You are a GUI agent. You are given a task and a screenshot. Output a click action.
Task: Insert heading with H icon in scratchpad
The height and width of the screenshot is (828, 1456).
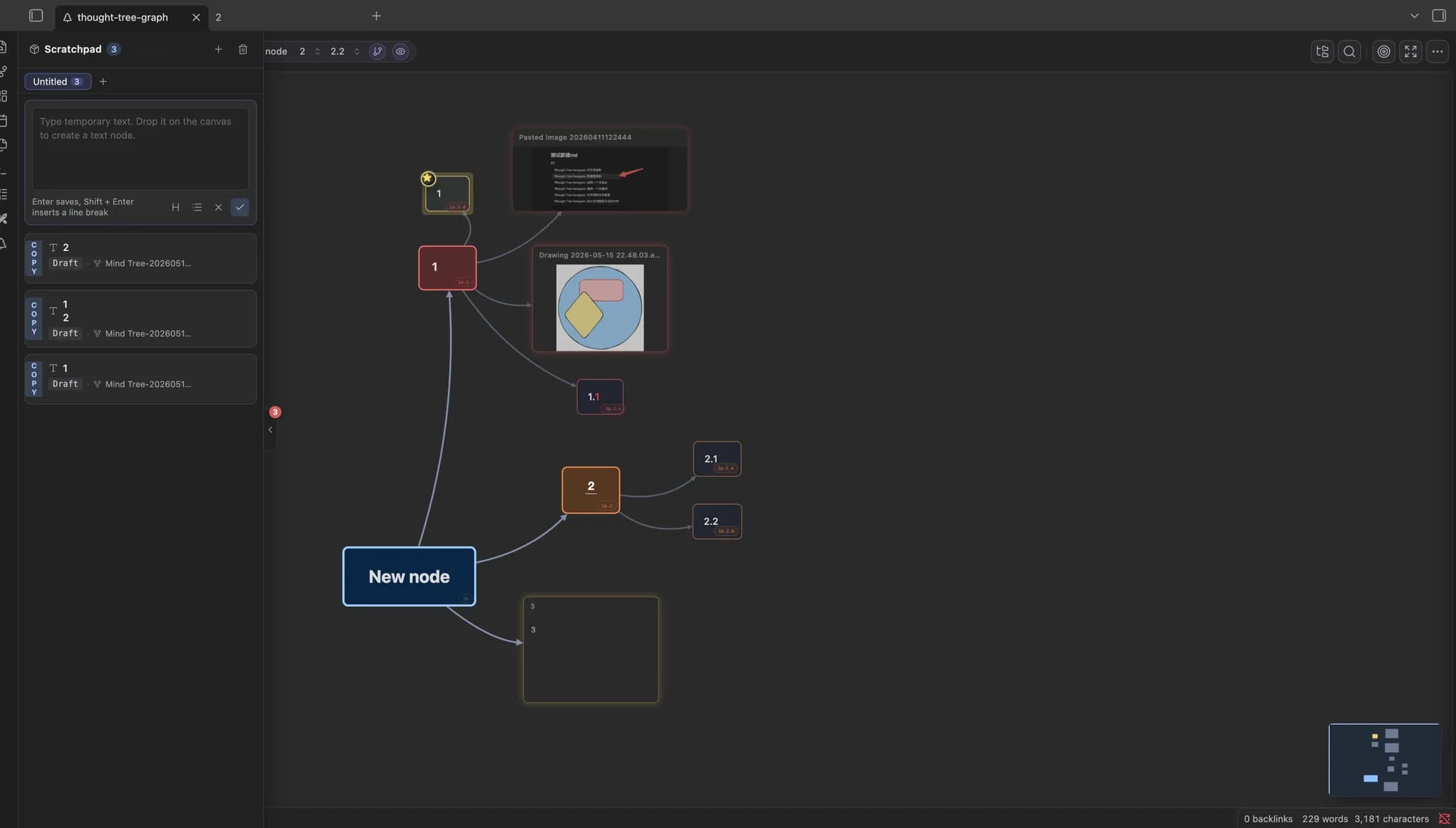176,207
